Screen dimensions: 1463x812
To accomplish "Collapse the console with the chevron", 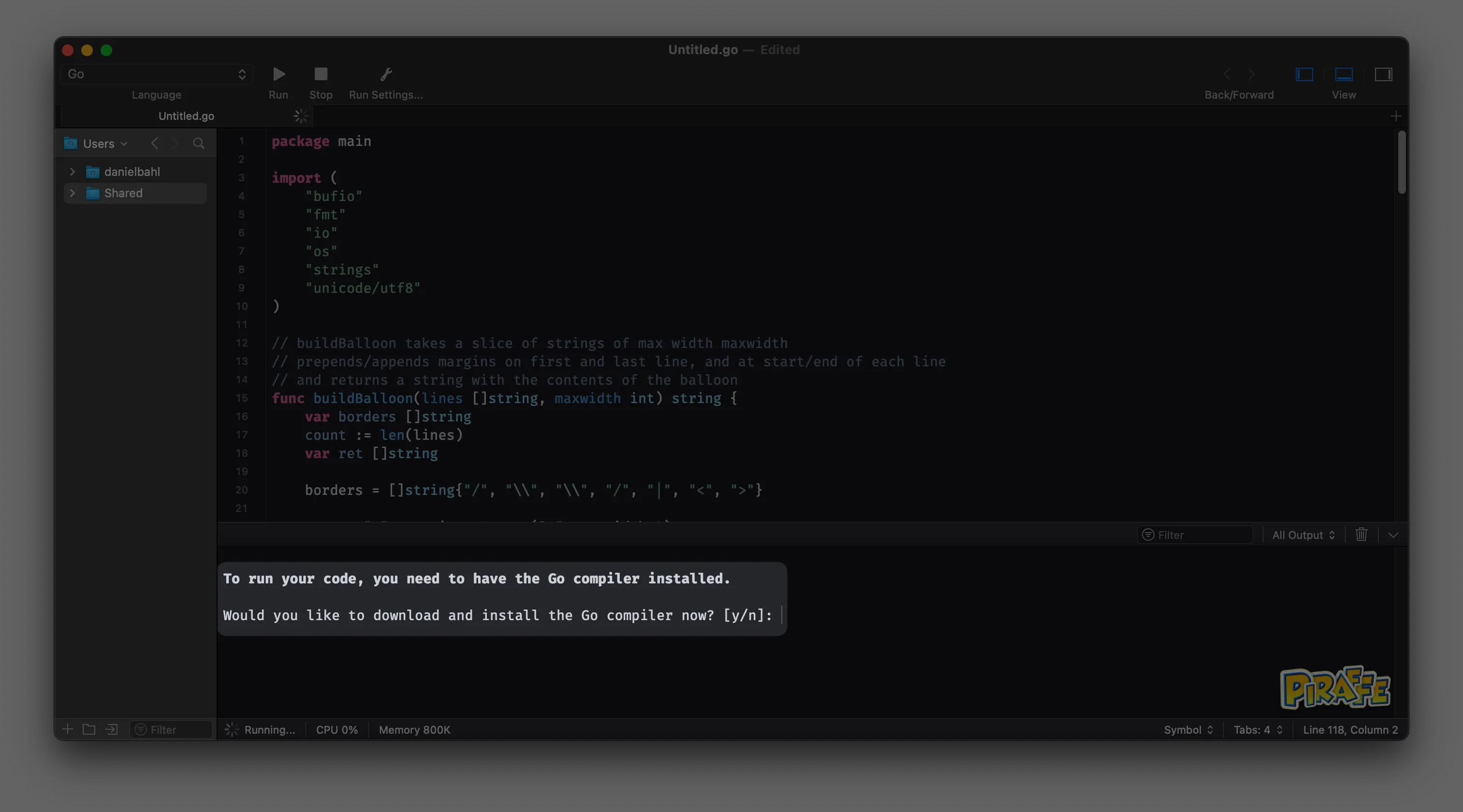I will pyautogui.click(x=1392, y=535).
